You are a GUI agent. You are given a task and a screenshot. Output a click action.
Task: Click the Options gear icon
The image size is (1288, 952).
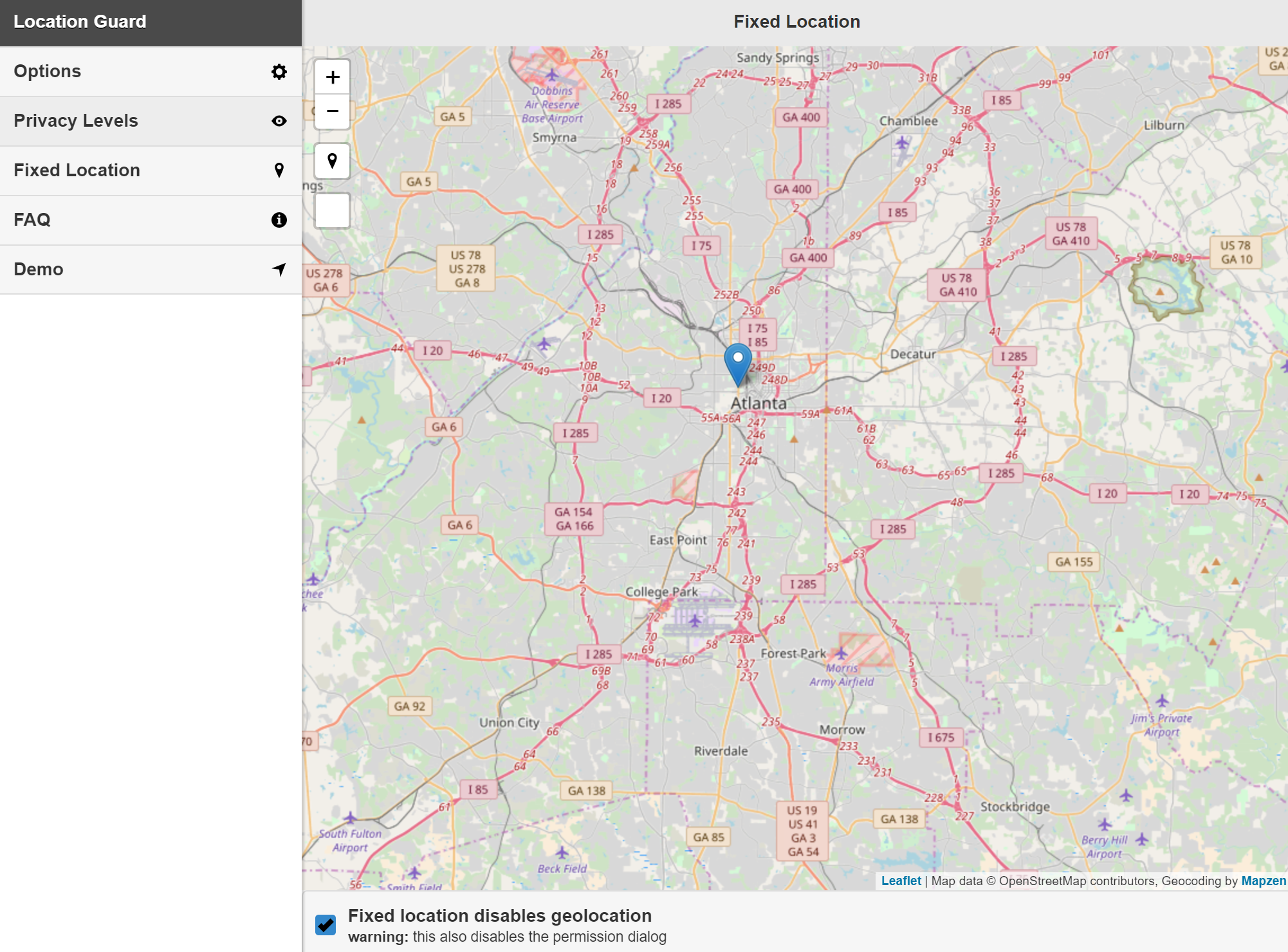[279, 71]
